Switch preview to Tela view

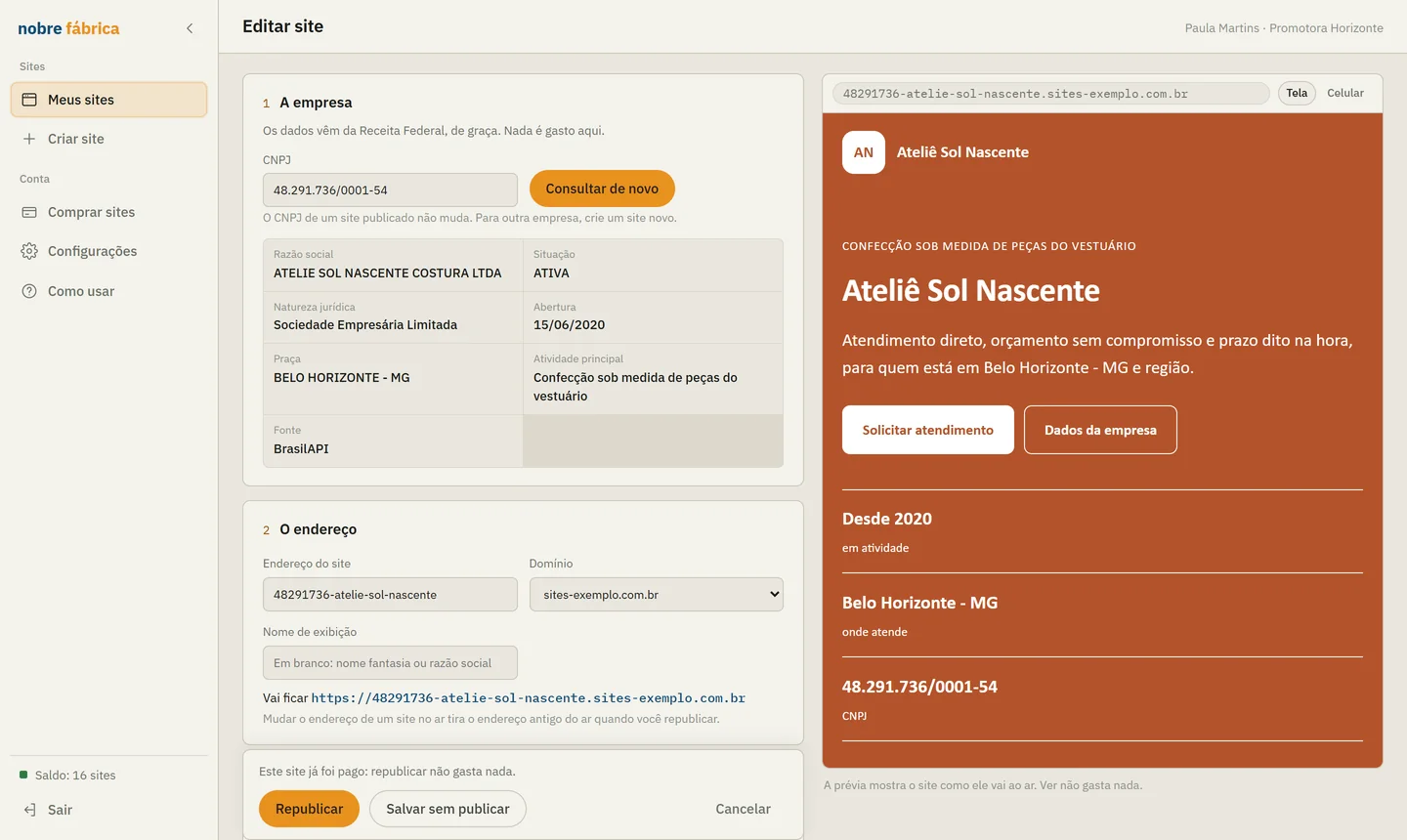point(1297,93)
